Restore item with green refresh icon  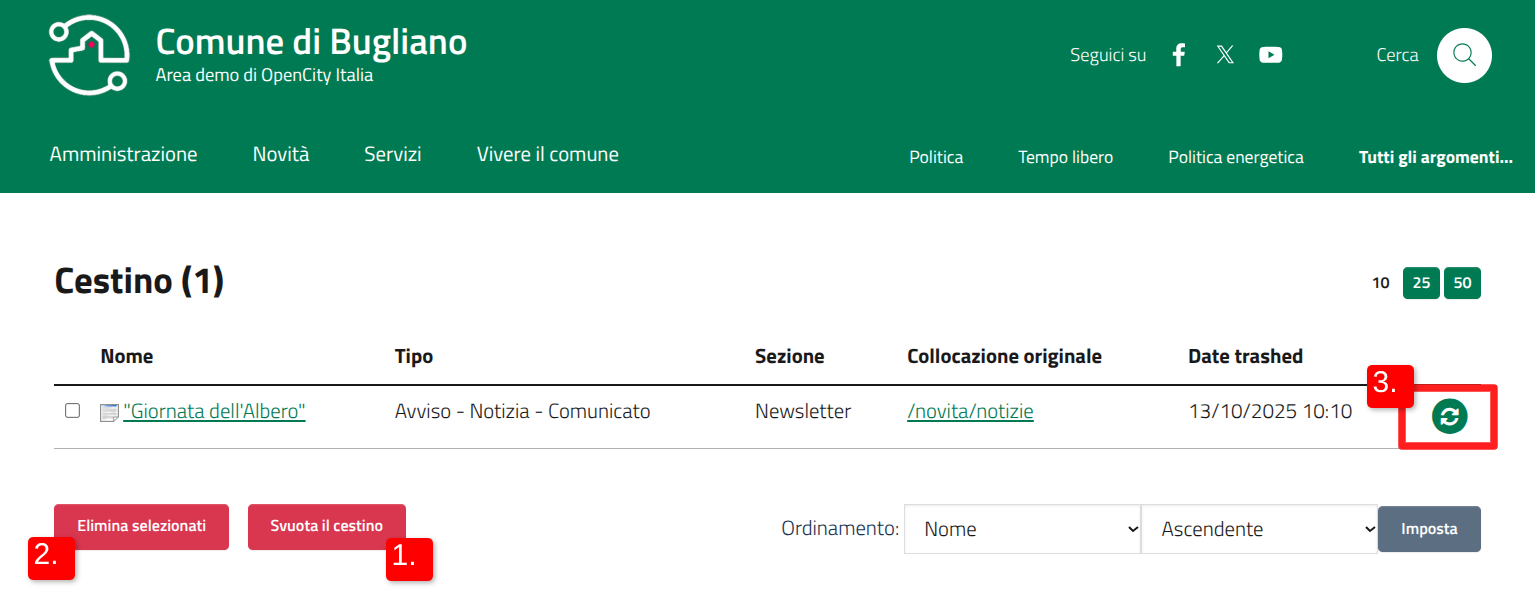tap(1449, 416)
